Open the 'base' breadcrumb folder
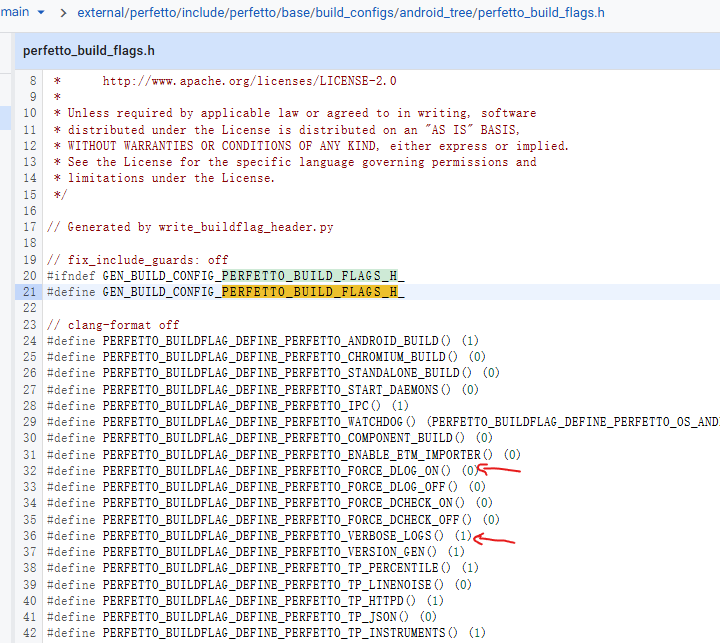 pyautogui.click(x=297, y=13)
